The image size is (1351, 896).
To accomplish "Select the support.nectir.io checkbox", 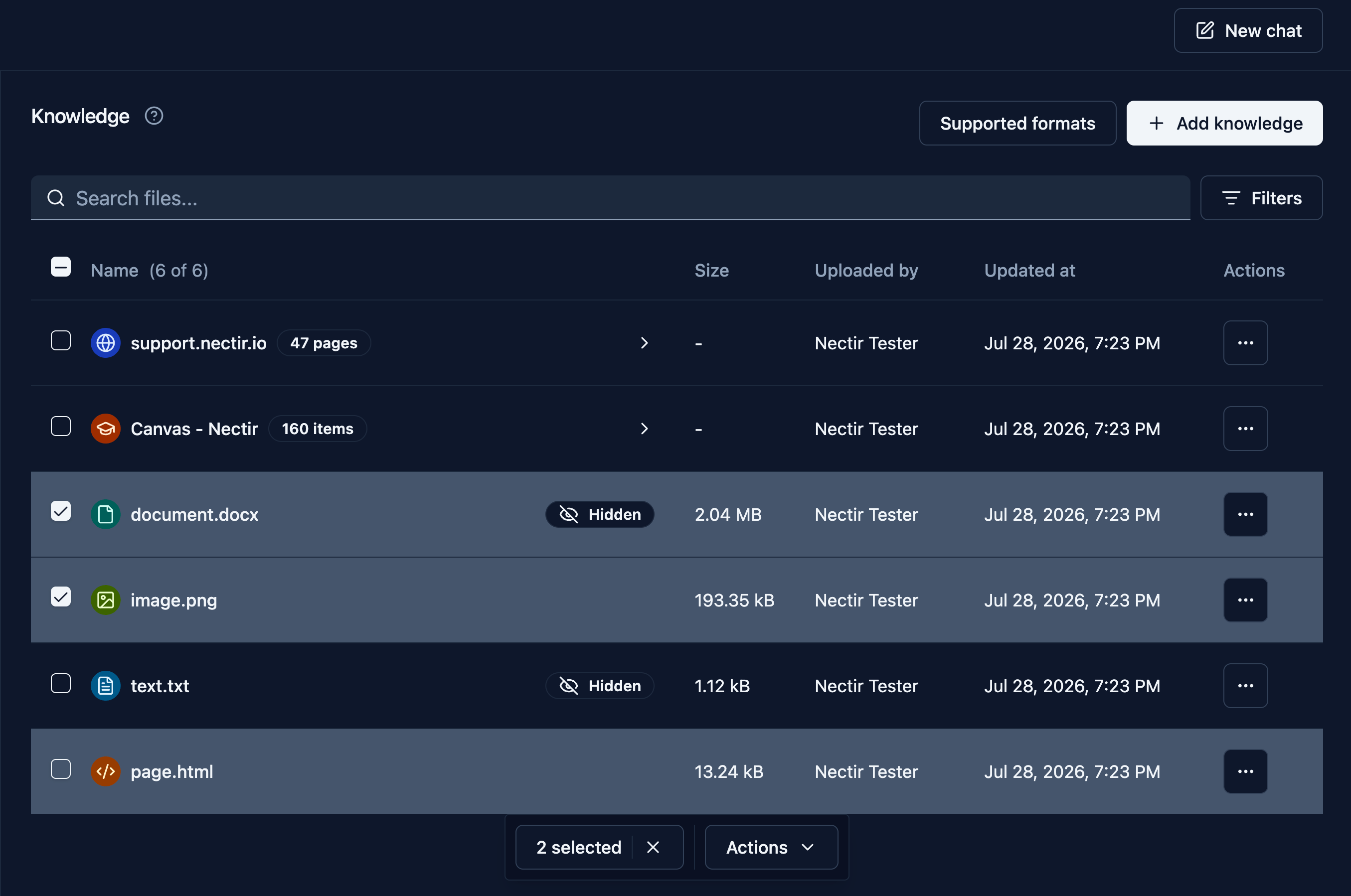I will [x=61, y=340].
